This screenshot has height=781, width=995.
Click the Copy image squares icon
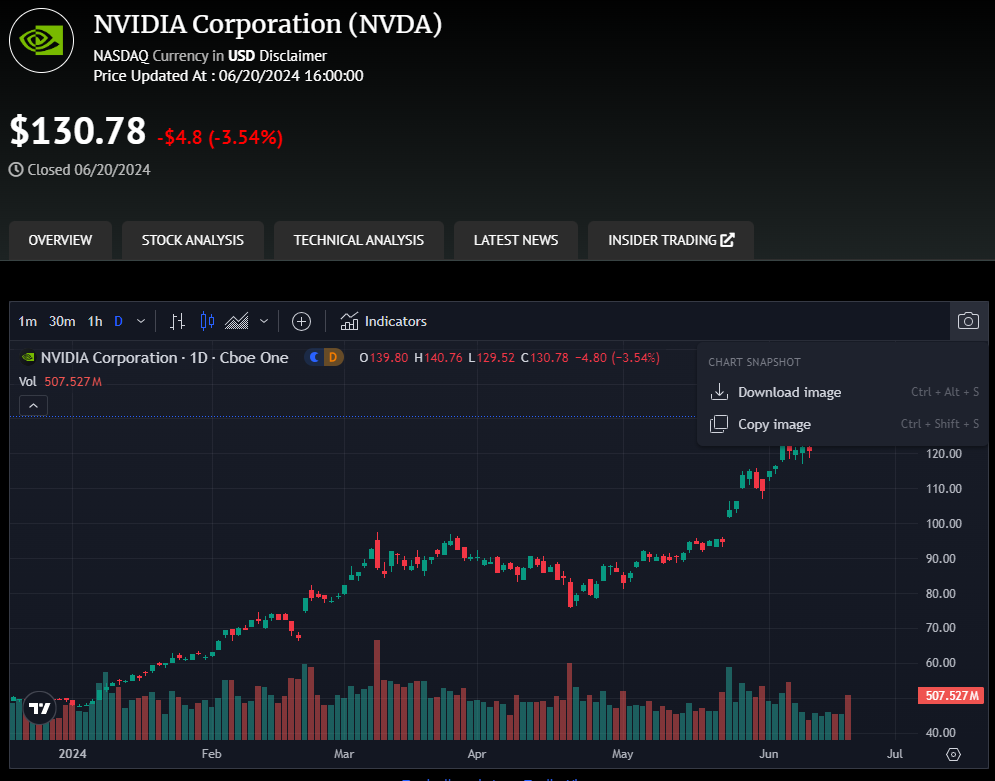(719, 424)
